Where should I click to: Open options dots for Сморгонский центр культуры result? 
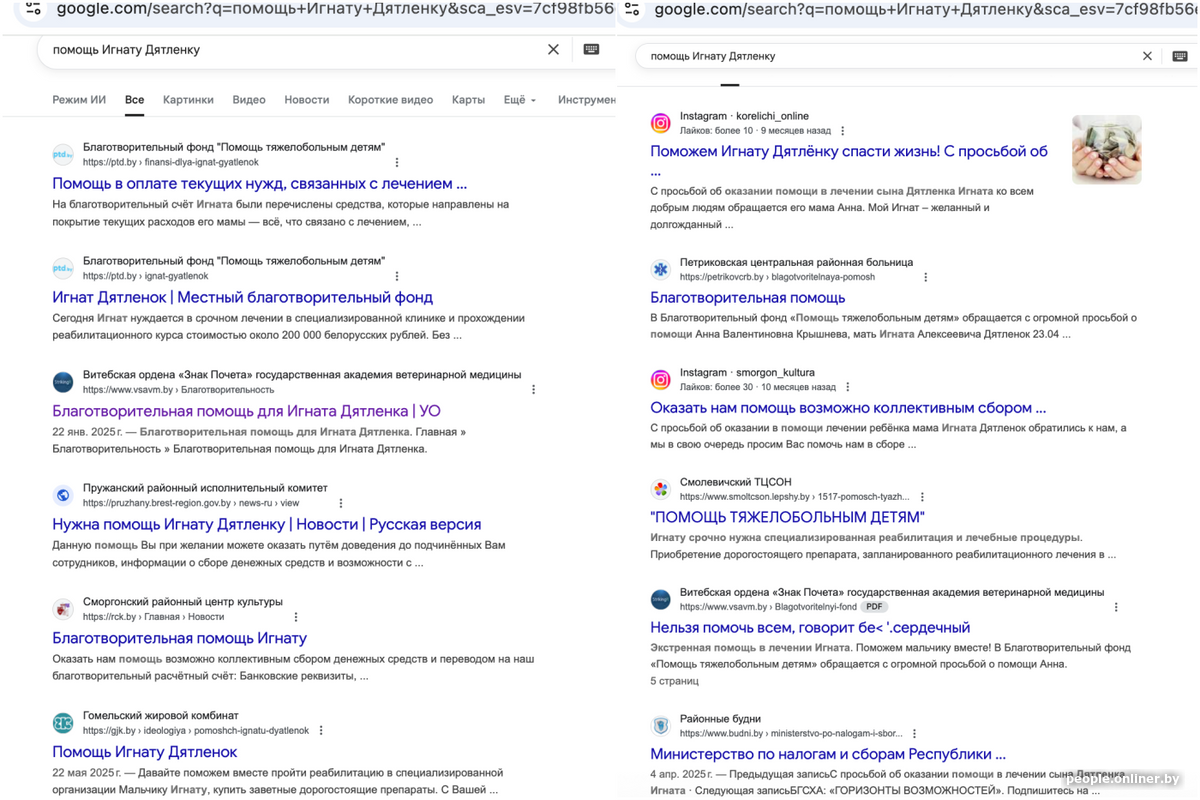(x=296, y=617)
